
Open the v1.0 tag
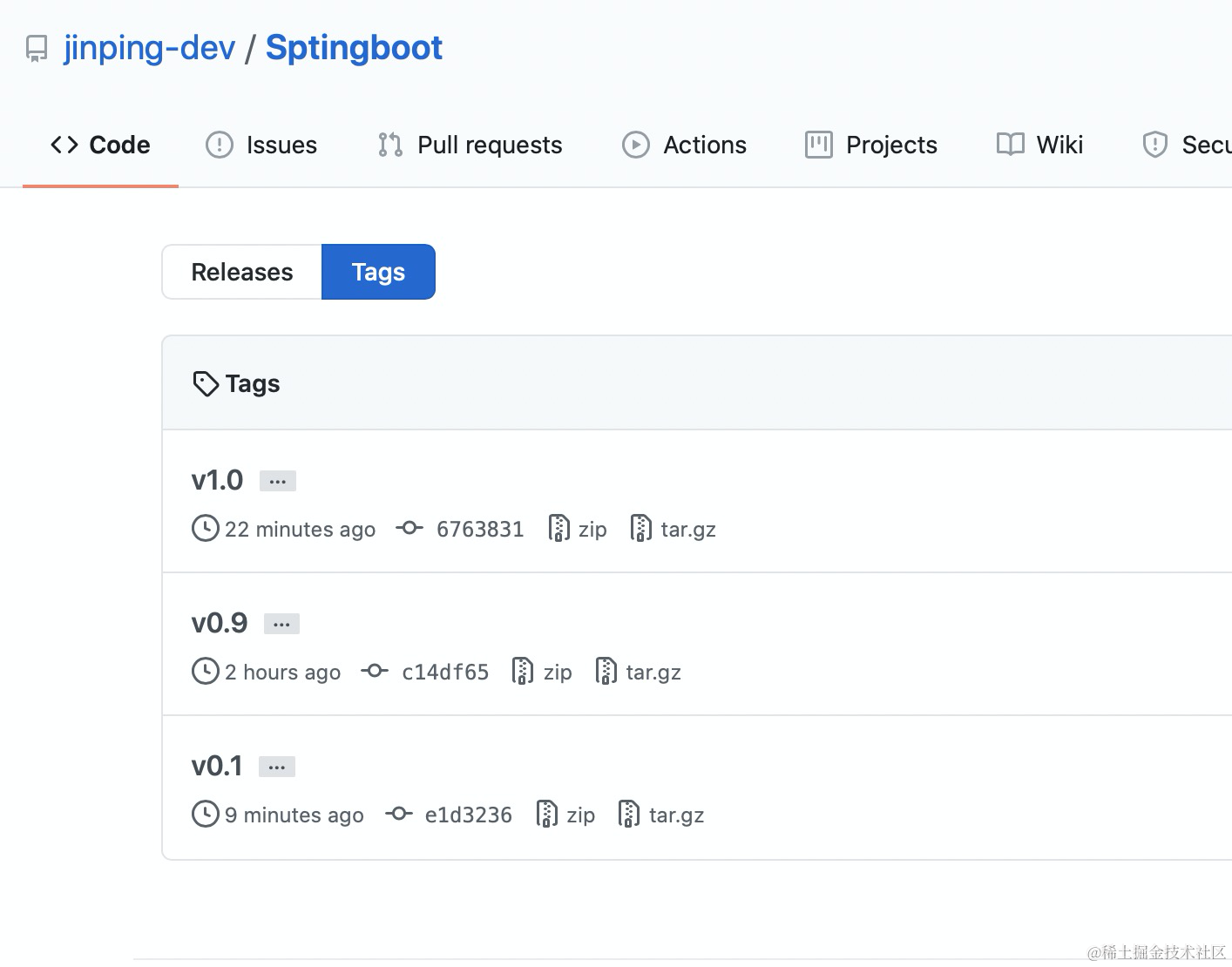coord(217,480)
